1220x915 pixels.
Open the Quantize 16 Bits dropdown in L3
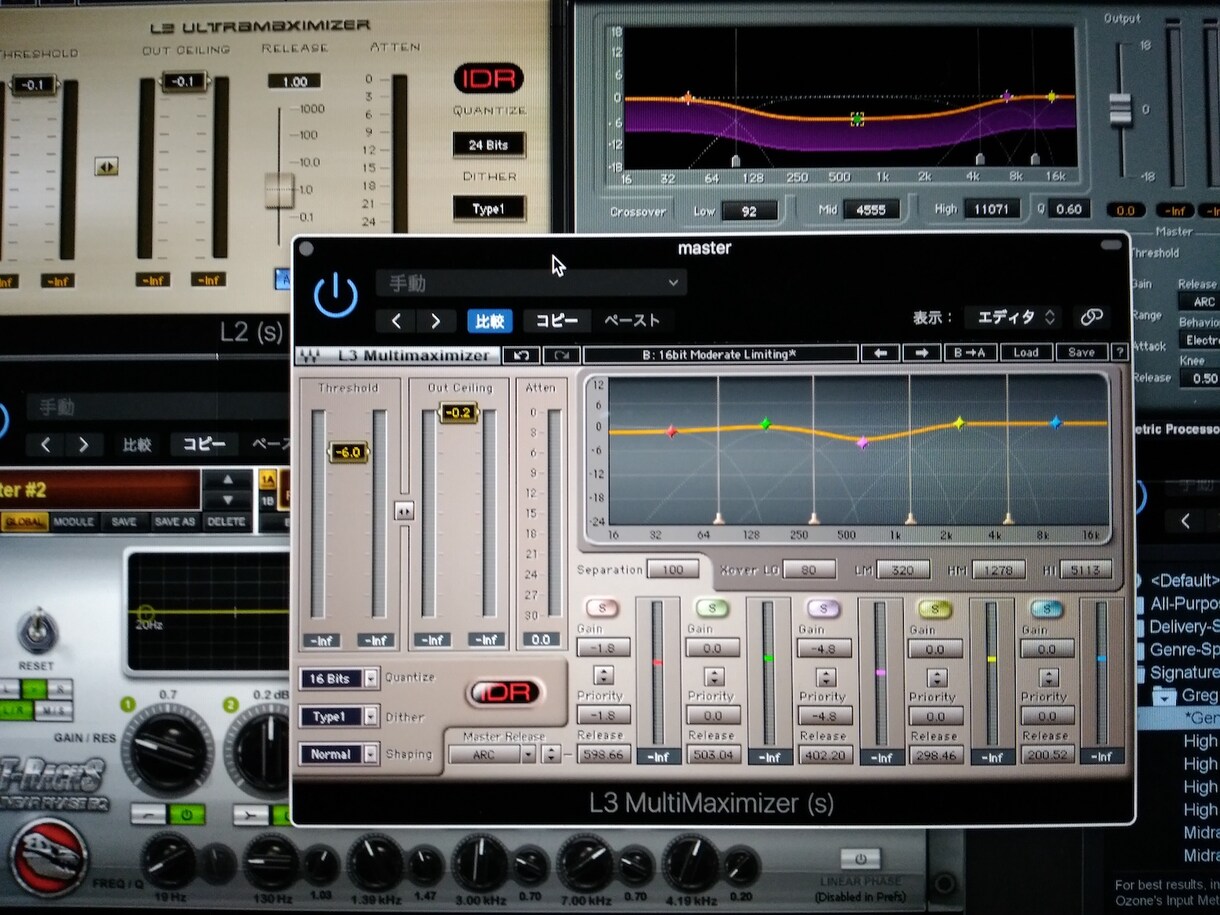(340, 678)
